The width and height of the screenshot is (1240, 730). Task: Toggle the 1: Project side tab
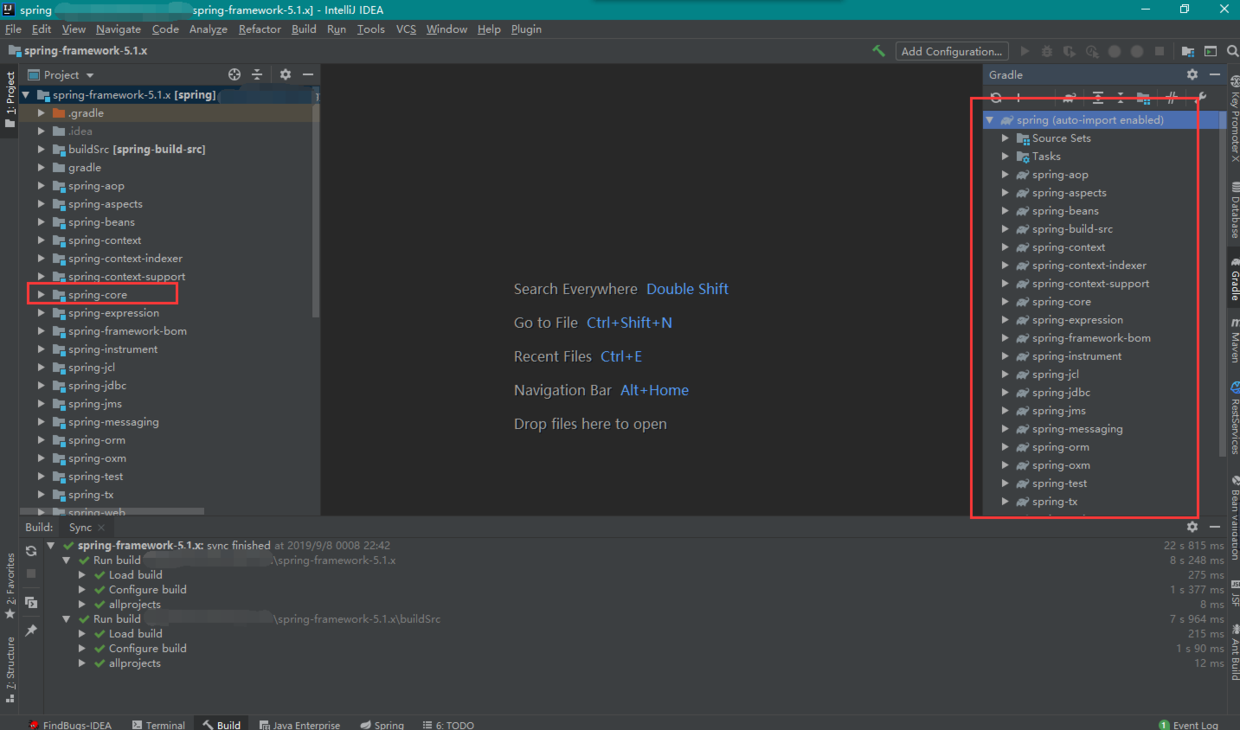pos(10,100)
